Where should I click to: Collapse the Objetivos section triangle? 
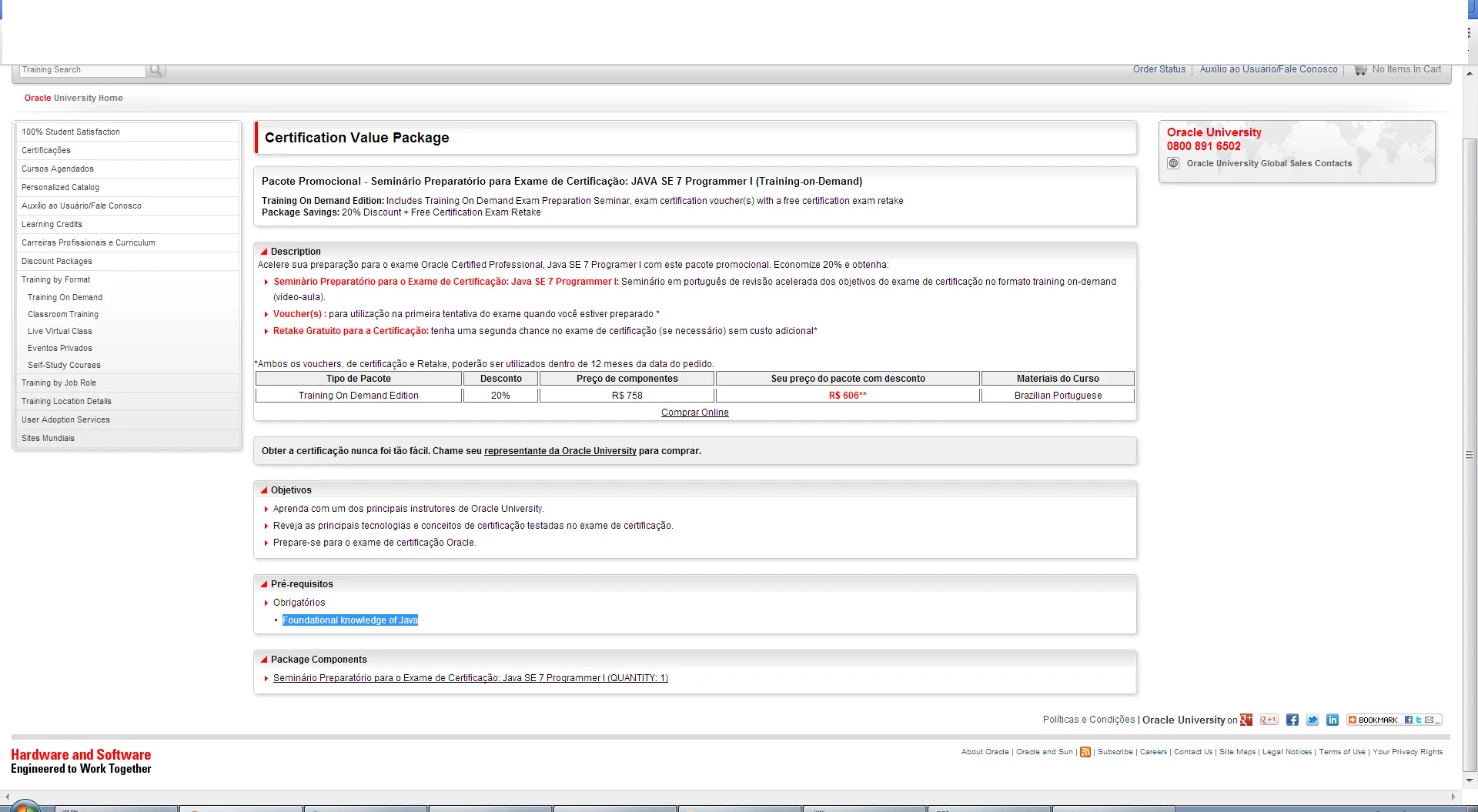[263, 490]
